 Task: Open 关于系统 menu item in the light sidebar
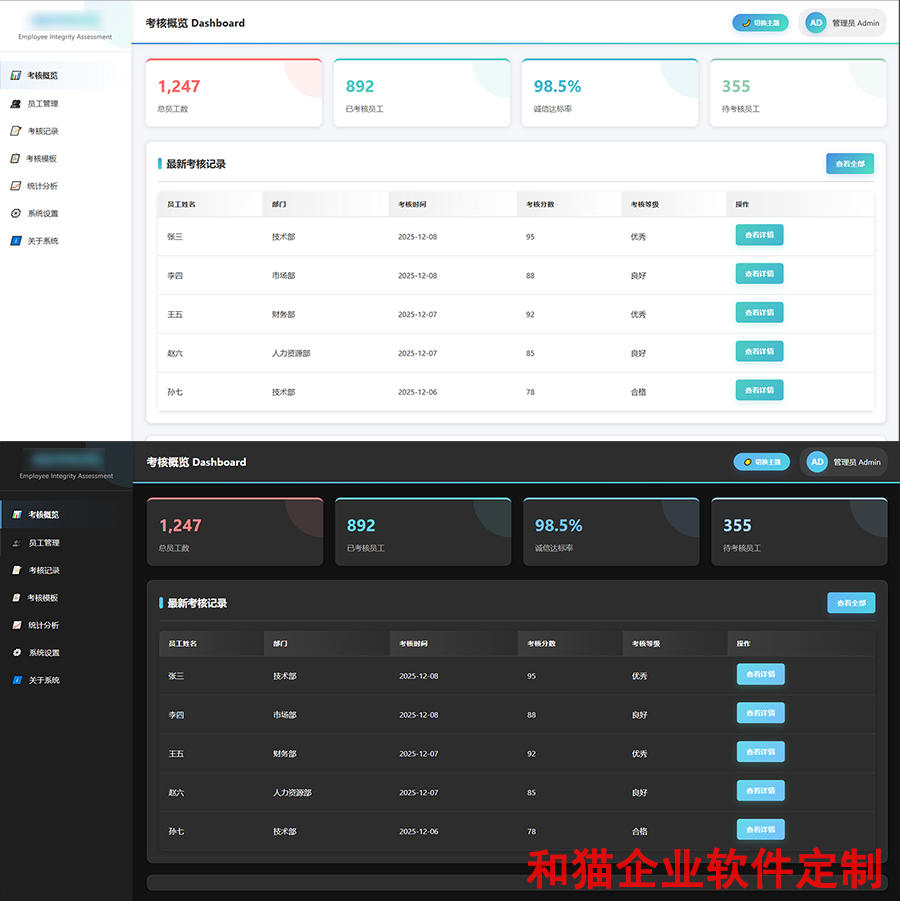(43, 241)
